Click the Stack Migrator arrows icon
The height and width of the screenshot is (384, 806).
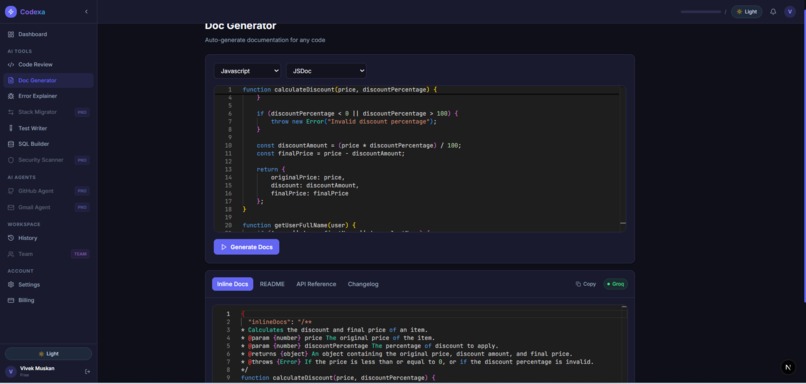click(11, 112)
